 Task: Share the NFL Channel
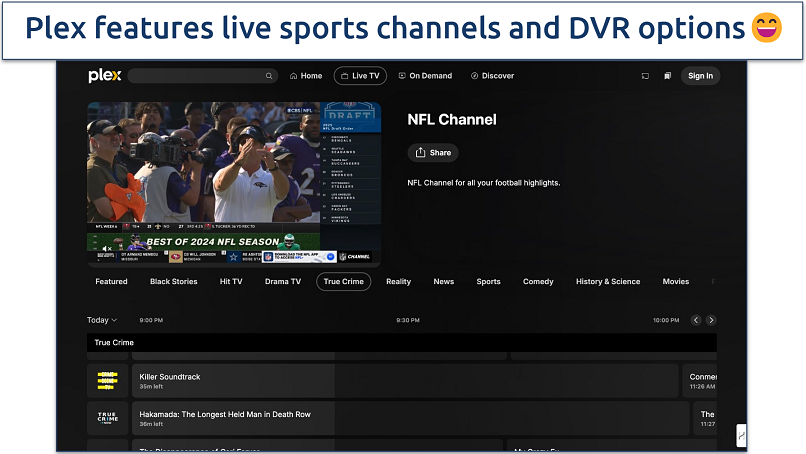pyautogui.click(x=433, y=153)
